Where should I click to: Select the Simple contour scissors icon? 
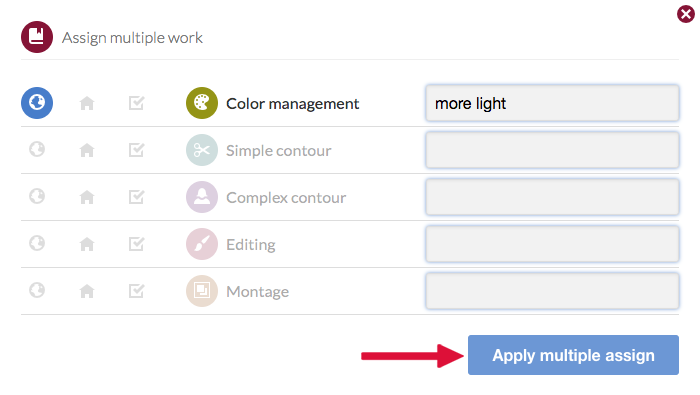point(202,150)
